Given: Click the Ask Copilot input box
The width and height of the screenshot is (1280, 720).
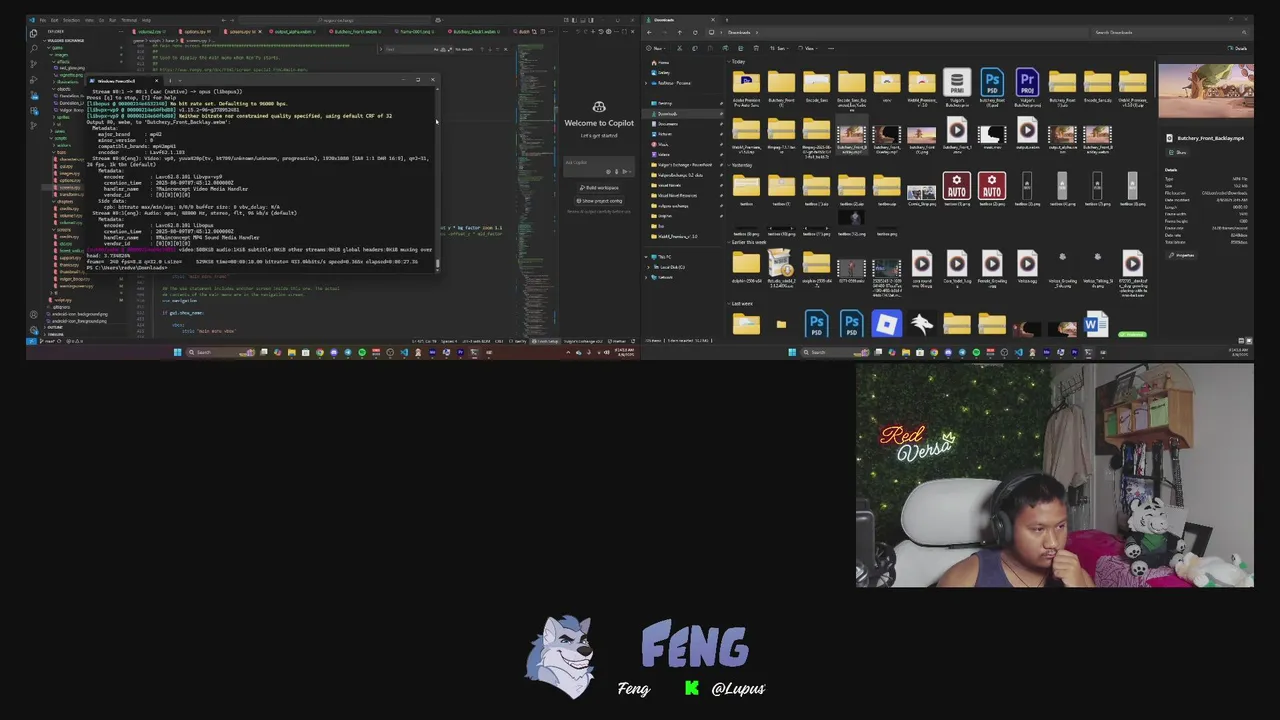Looking at the screenshot, I should click(598, 166).
